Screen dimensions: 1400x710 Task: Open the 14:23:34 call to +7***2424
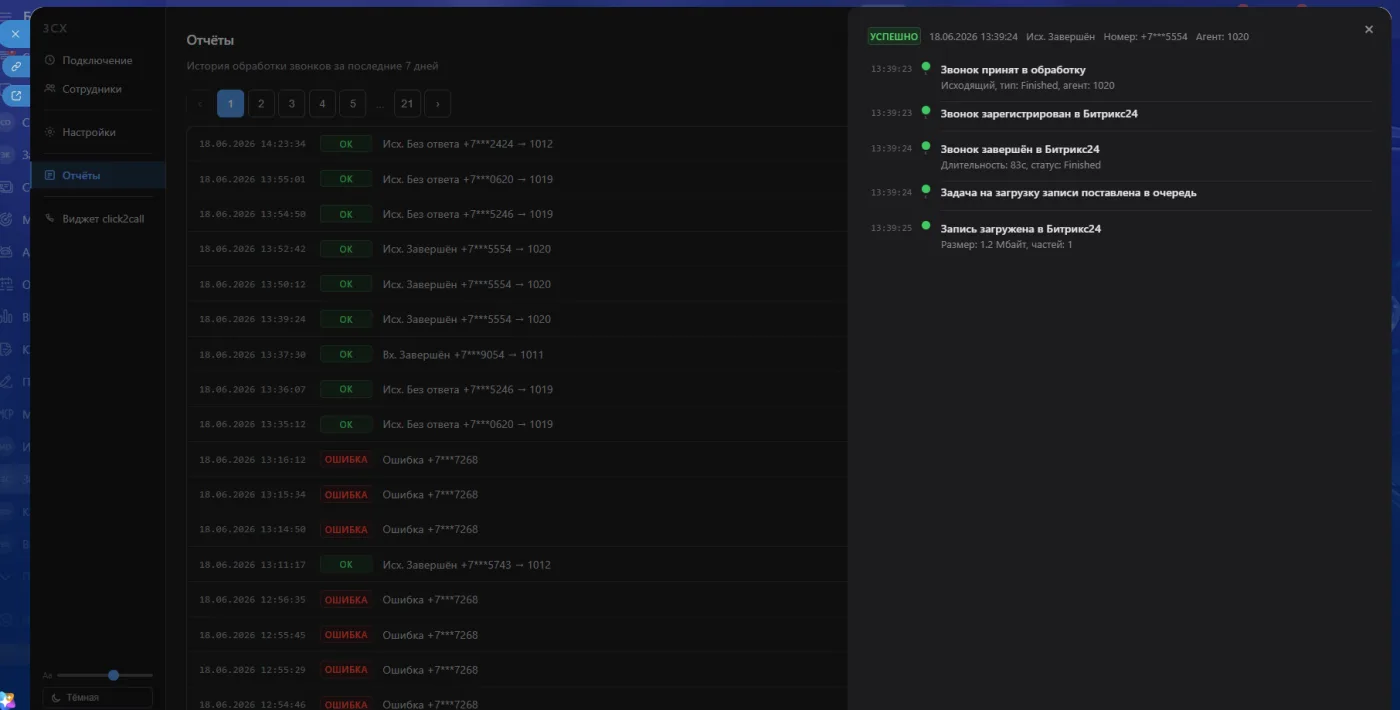tap(517, 144)
